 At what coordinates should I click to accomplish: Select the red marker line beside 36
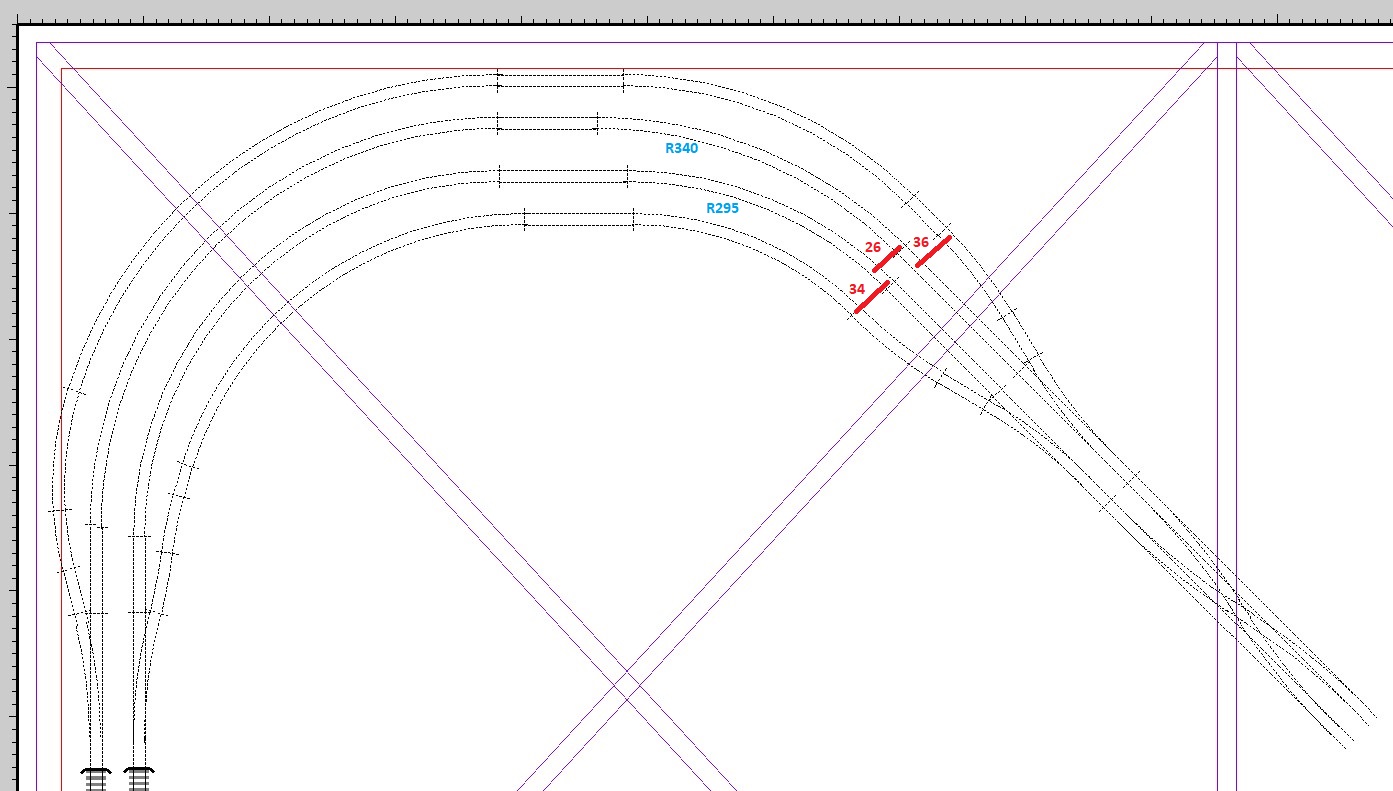pyautogui.click(x=933, y=251)
